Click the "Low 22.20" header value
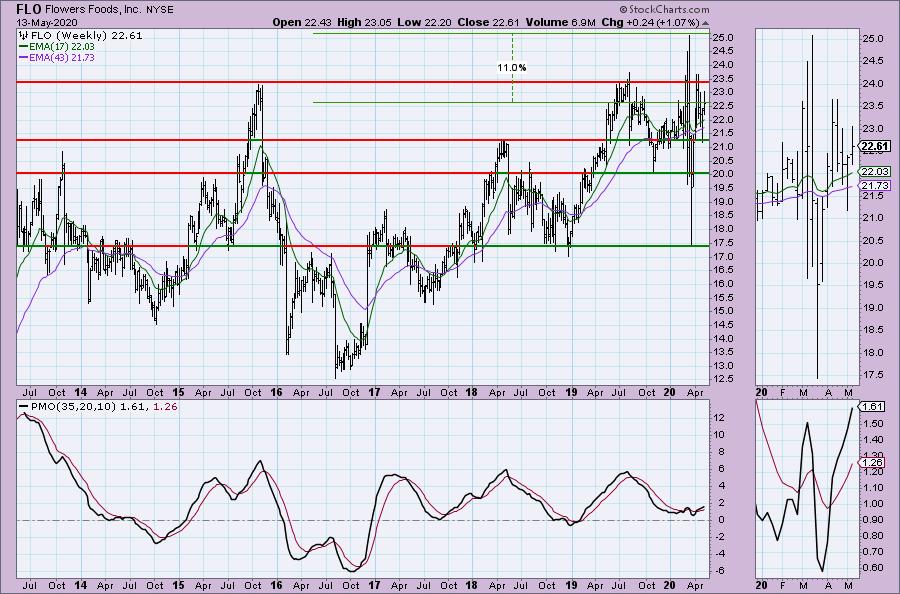Image resolution: width=900 pixels, height=594 pixels. coord(424,22)
